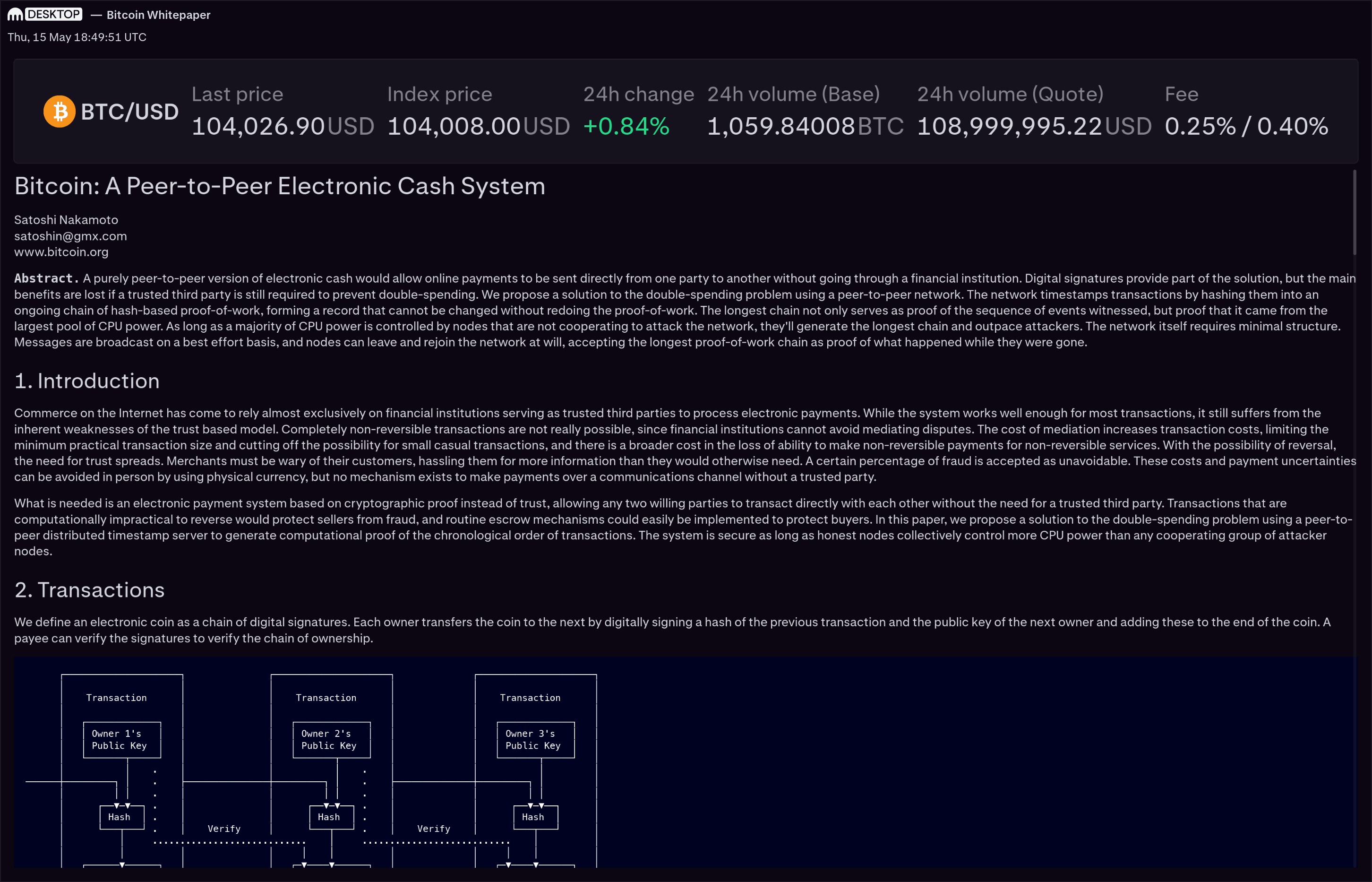
Task: Click the Hash box under Owner 3
Action: coord(535,817)
